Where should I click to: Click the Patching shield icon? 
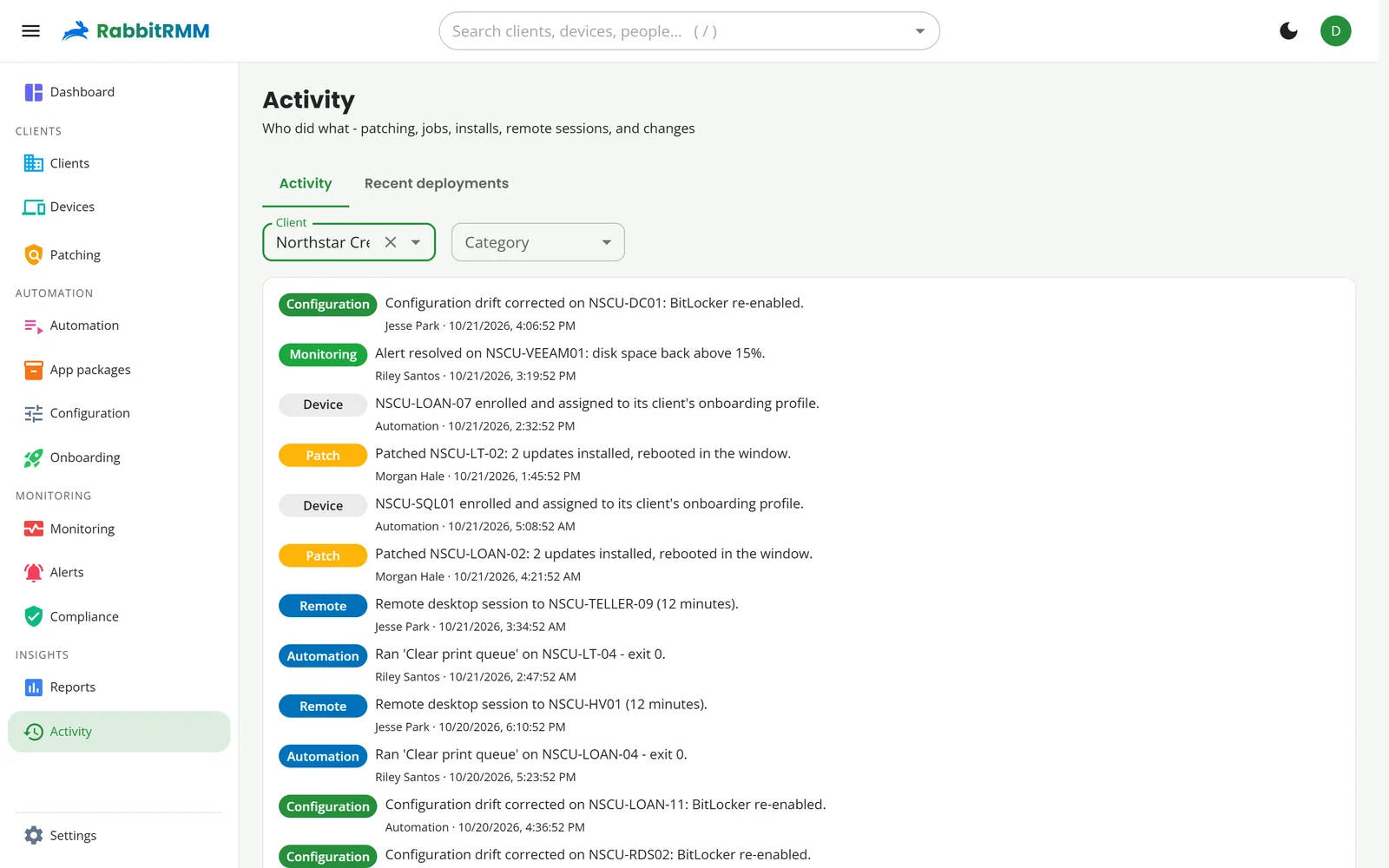pos(34,255)
